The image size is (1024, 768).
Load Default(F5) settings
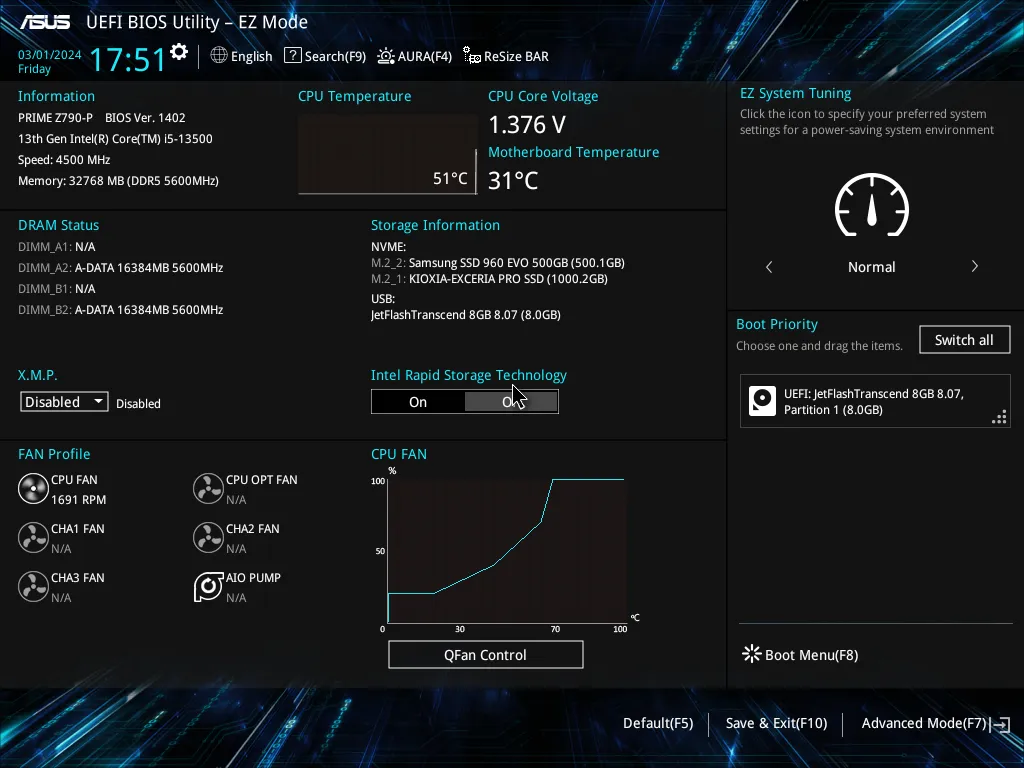658,723
